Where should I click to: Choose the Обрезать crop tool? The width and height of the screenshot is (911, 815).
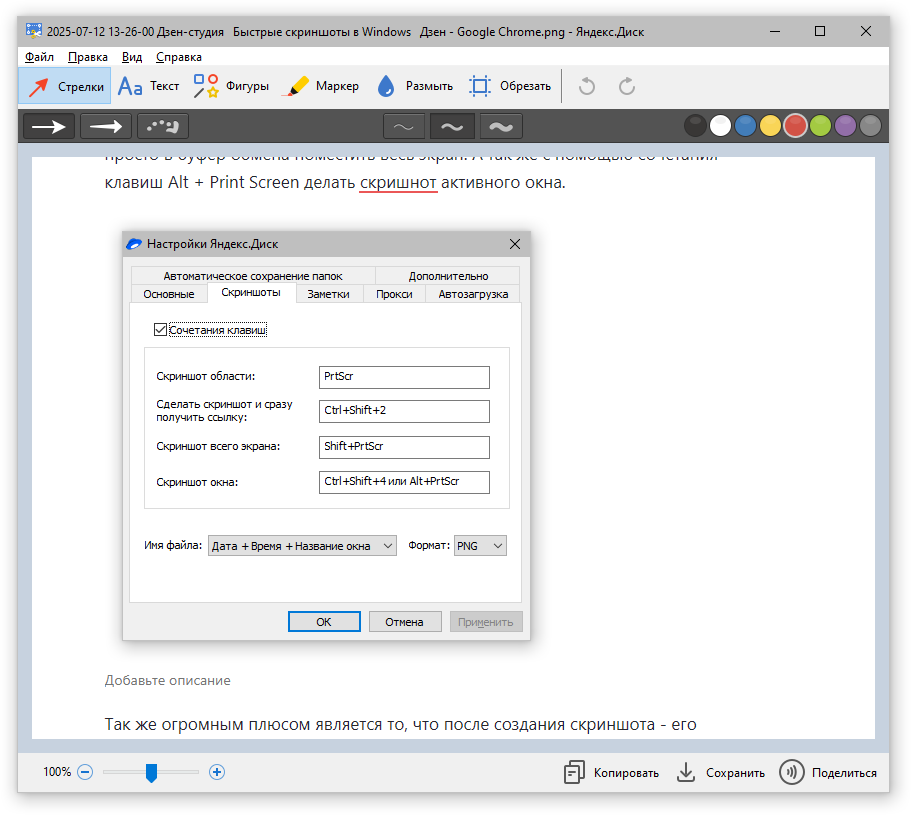[510, 86]
